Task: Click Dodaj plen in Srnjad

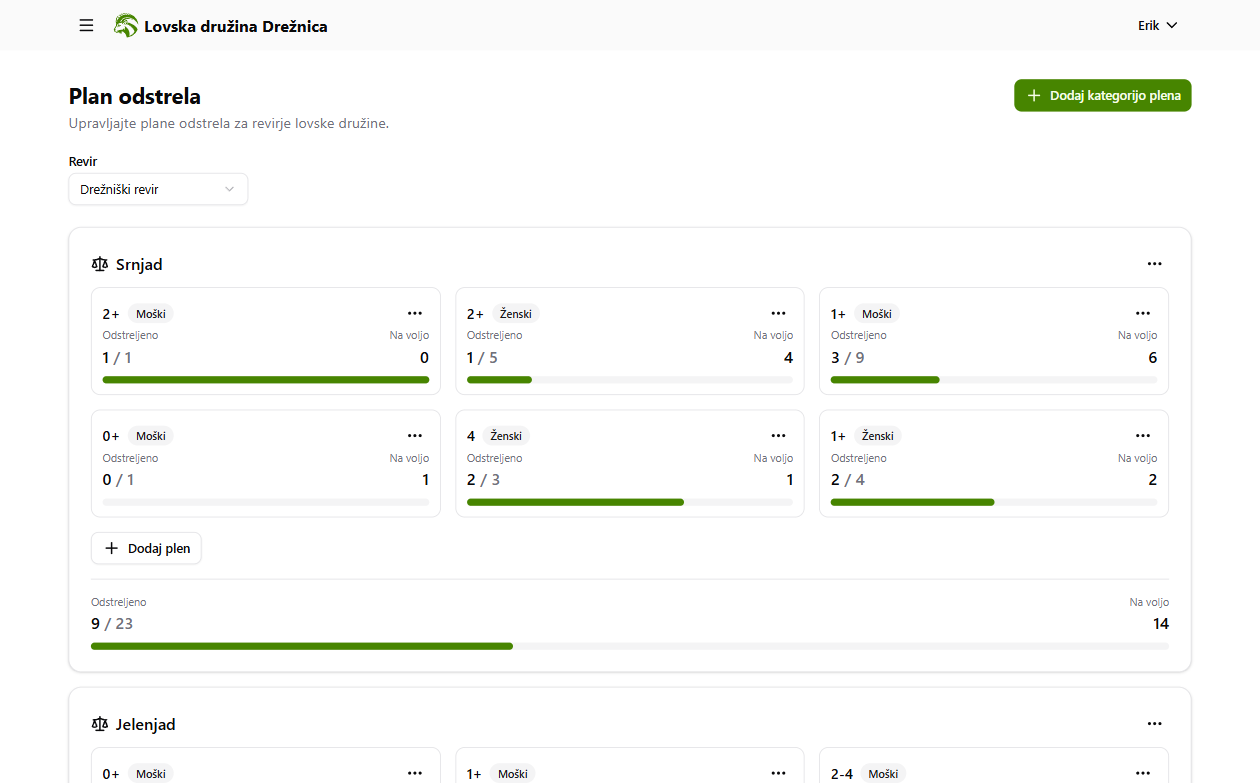Action: click(146, 548)
